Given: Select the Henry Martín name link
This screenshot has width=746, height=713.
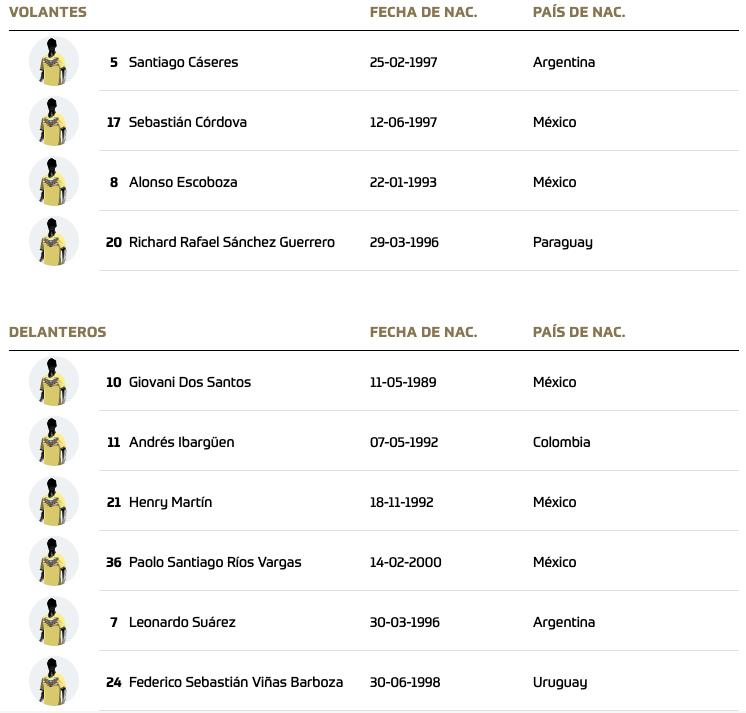Looking at the screenshot, I should click(170, 502).
